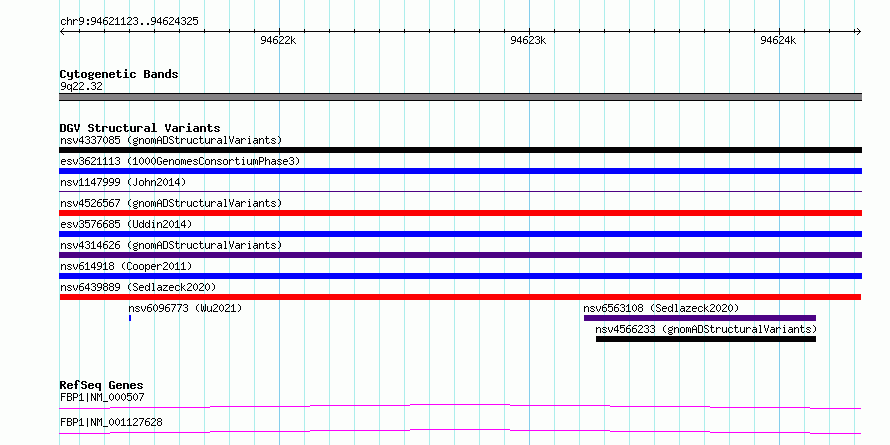Select the blue esv3576685 variant bar
Screen dimensions: 890x445
click(460, 234)
